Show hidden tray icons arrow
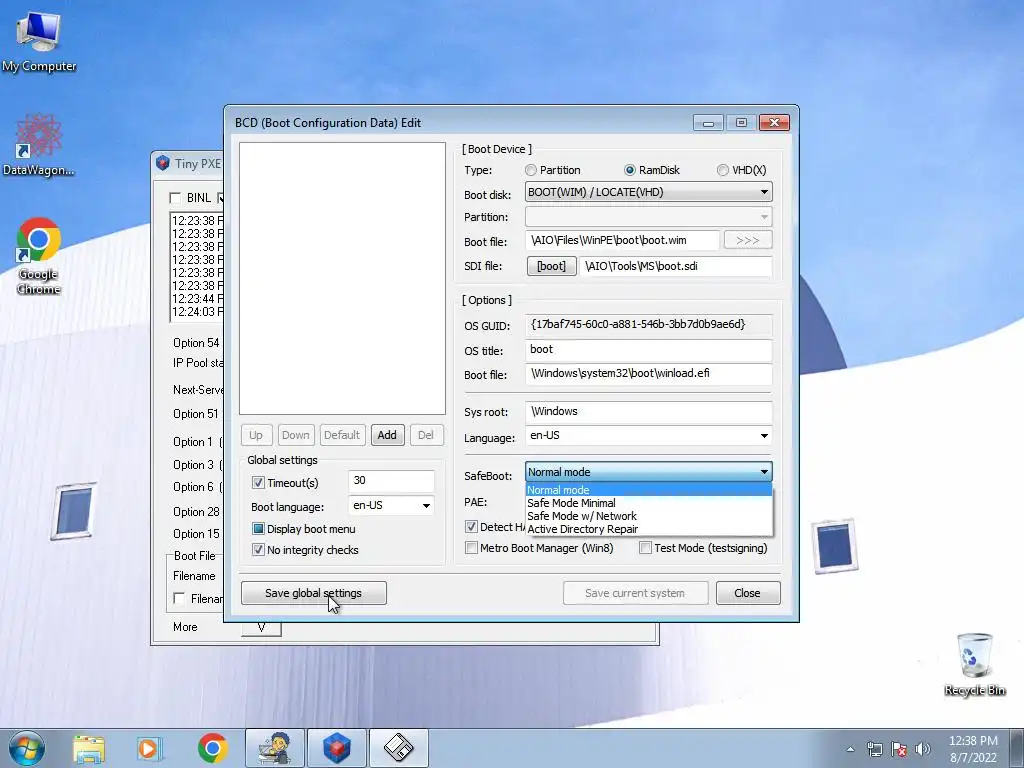The height and width of the screenshot is (768, 1024). tap(850, 749)
